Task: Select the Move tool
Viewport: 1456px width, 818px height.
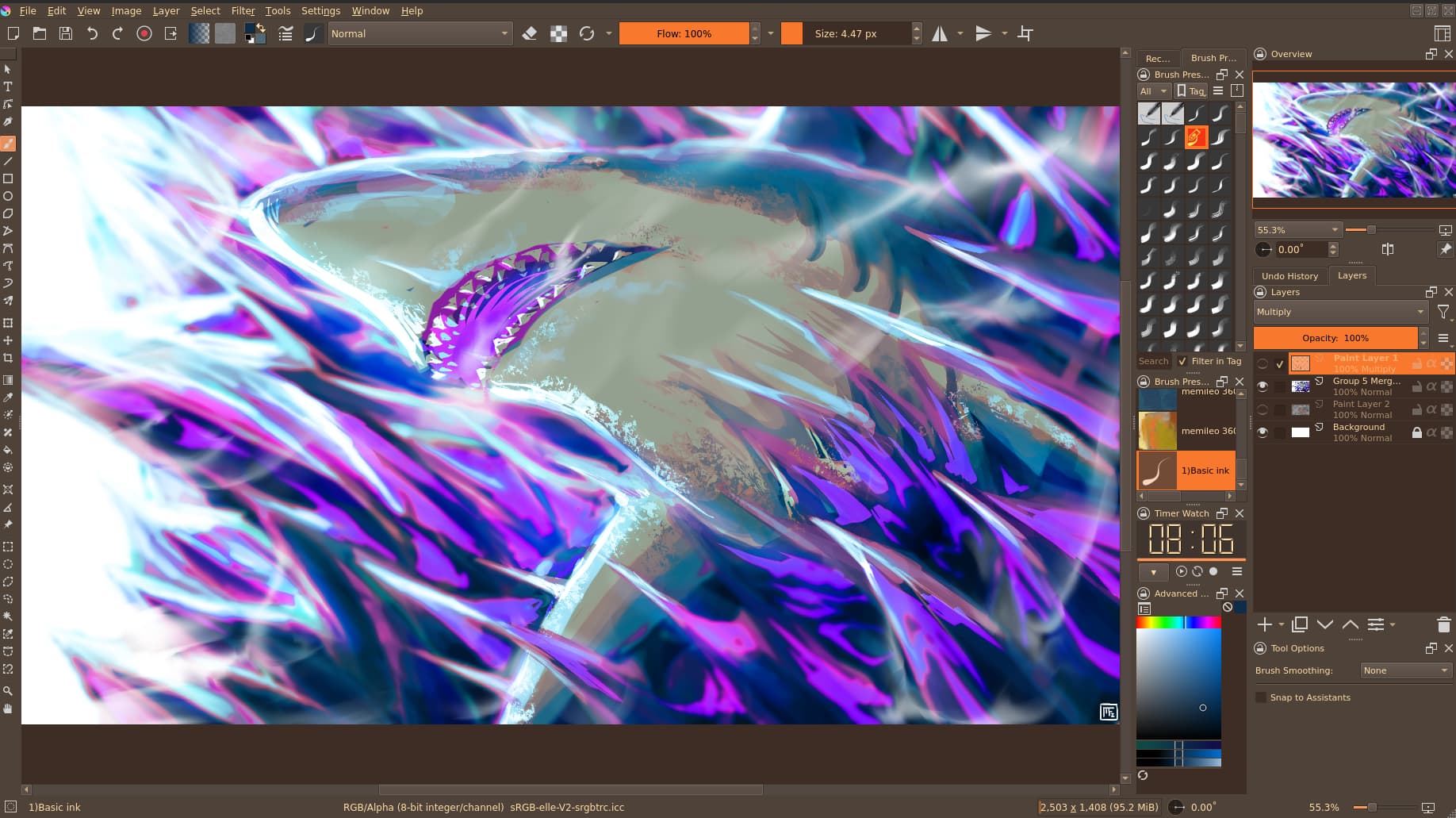Action: click(8, 340)
